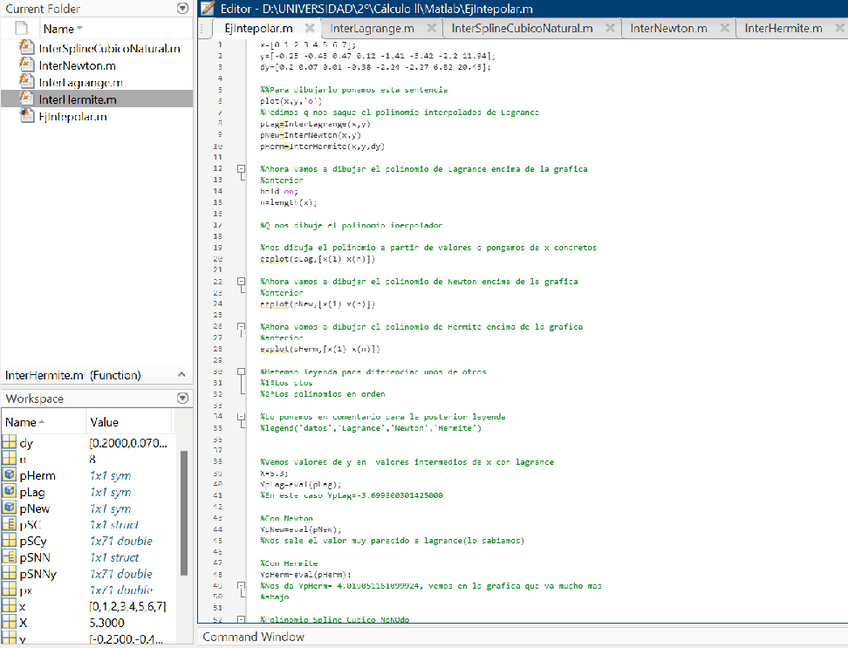Close the EjIntepolar.m tab
This screenshot has width=848, height=648.
pyautogui.click(x=309, y=28)
